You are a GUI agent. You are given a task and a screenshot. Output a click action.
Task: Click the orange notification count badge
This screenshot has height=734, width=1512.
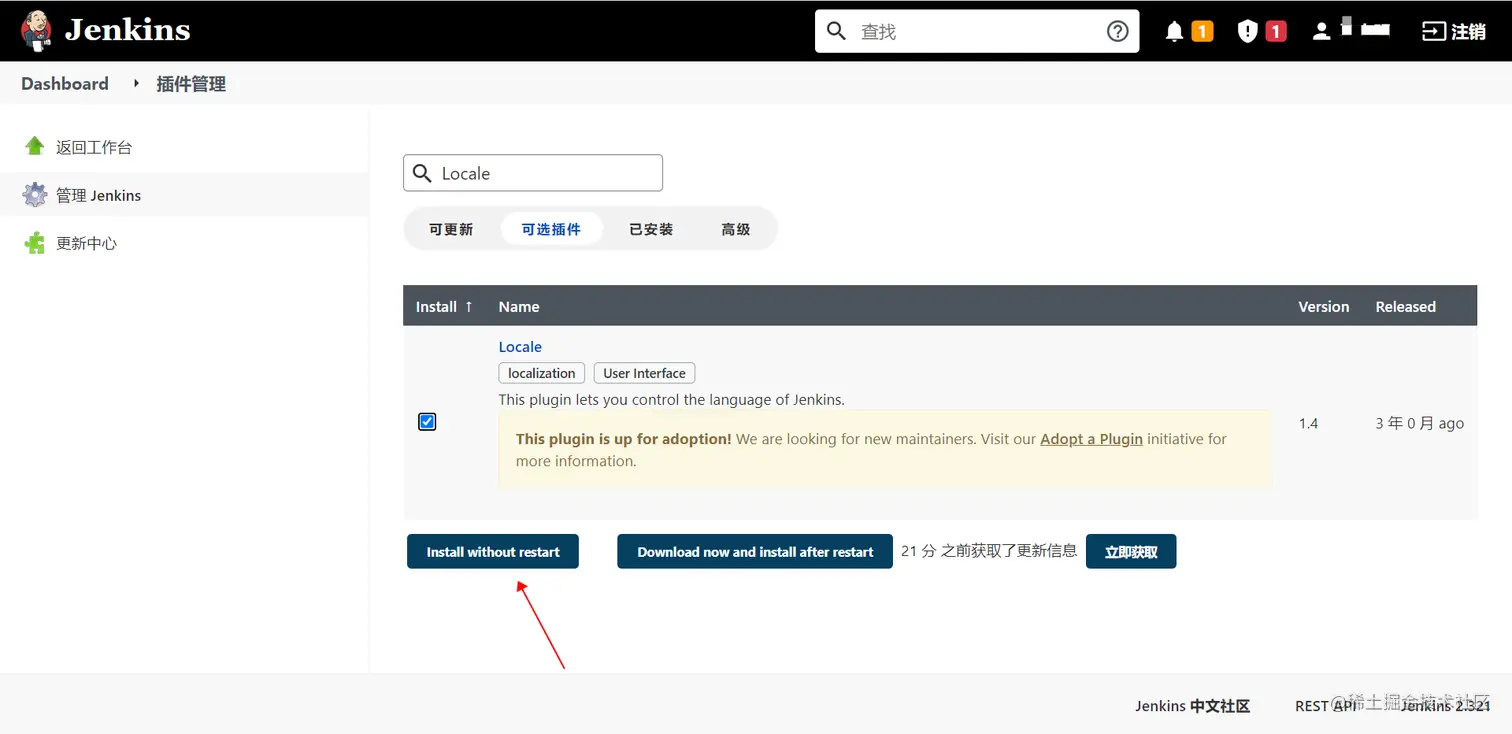coord(1202,32)
